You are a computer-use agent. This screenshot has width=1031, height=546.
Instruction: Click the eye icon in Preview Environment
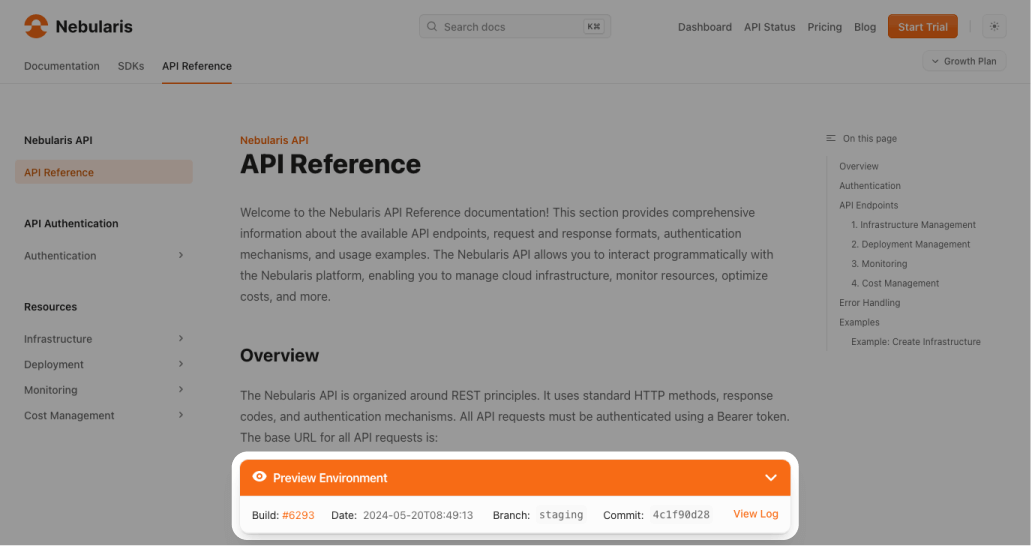260,477
